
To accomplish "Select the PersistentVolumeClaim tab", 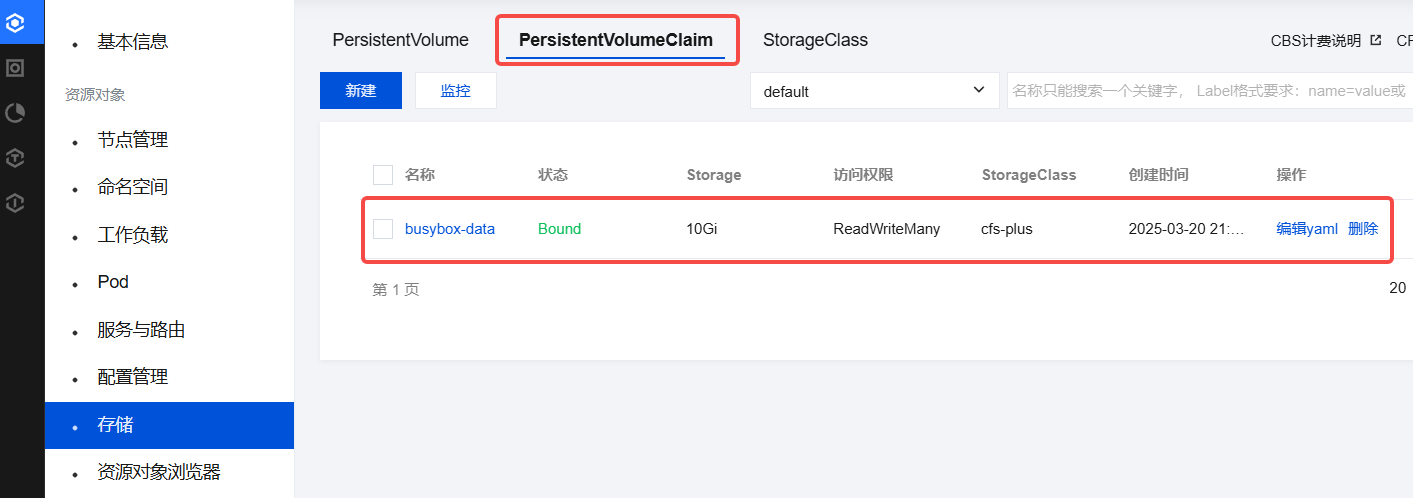I will pos(616,40).
